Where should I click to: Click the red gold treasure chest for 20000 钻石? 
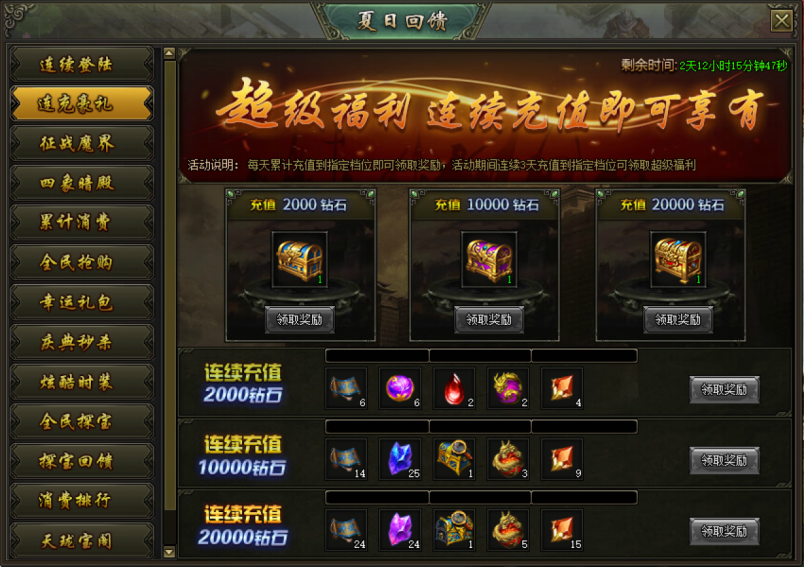(678, 259)
